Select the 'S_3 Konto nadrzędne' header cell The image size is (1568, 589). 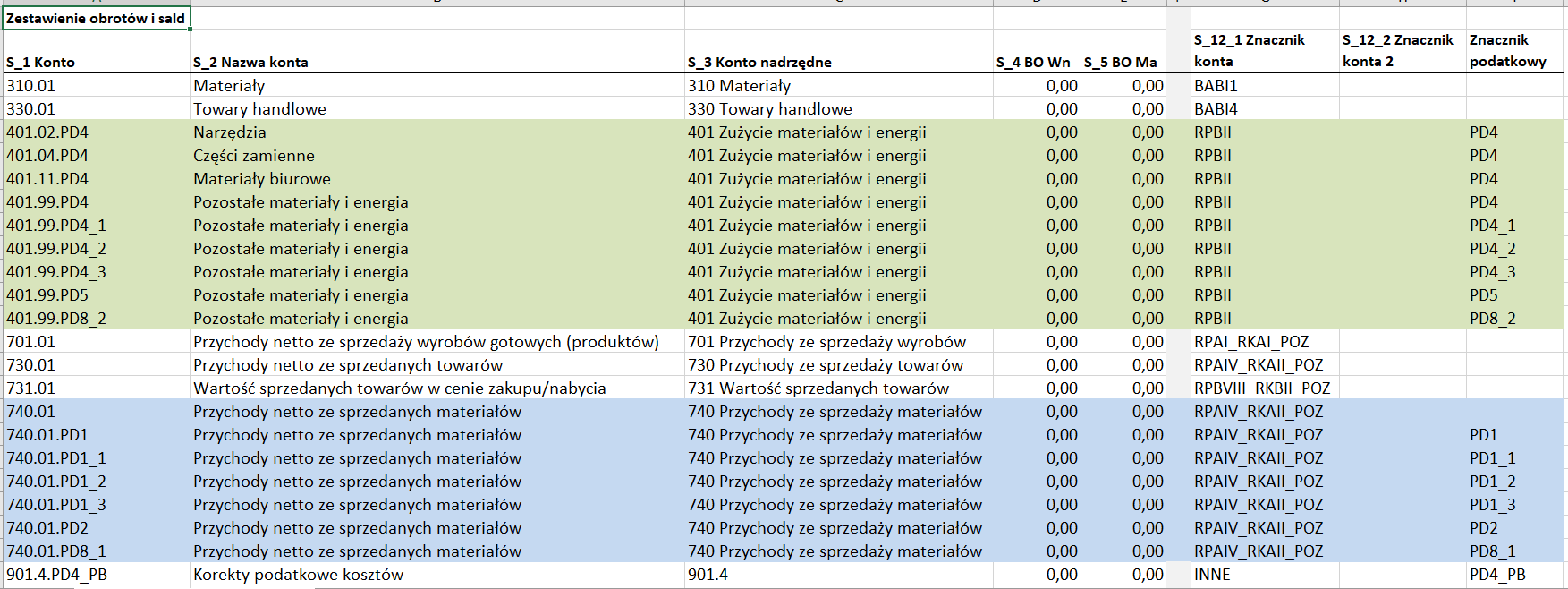(x=838, y=51)
